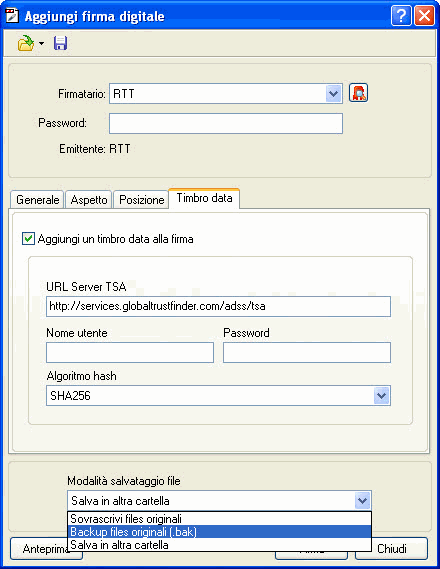
Task: Collapse the Modalità salvataggio file dropdown arrow
Action: [x=362, y=501]
